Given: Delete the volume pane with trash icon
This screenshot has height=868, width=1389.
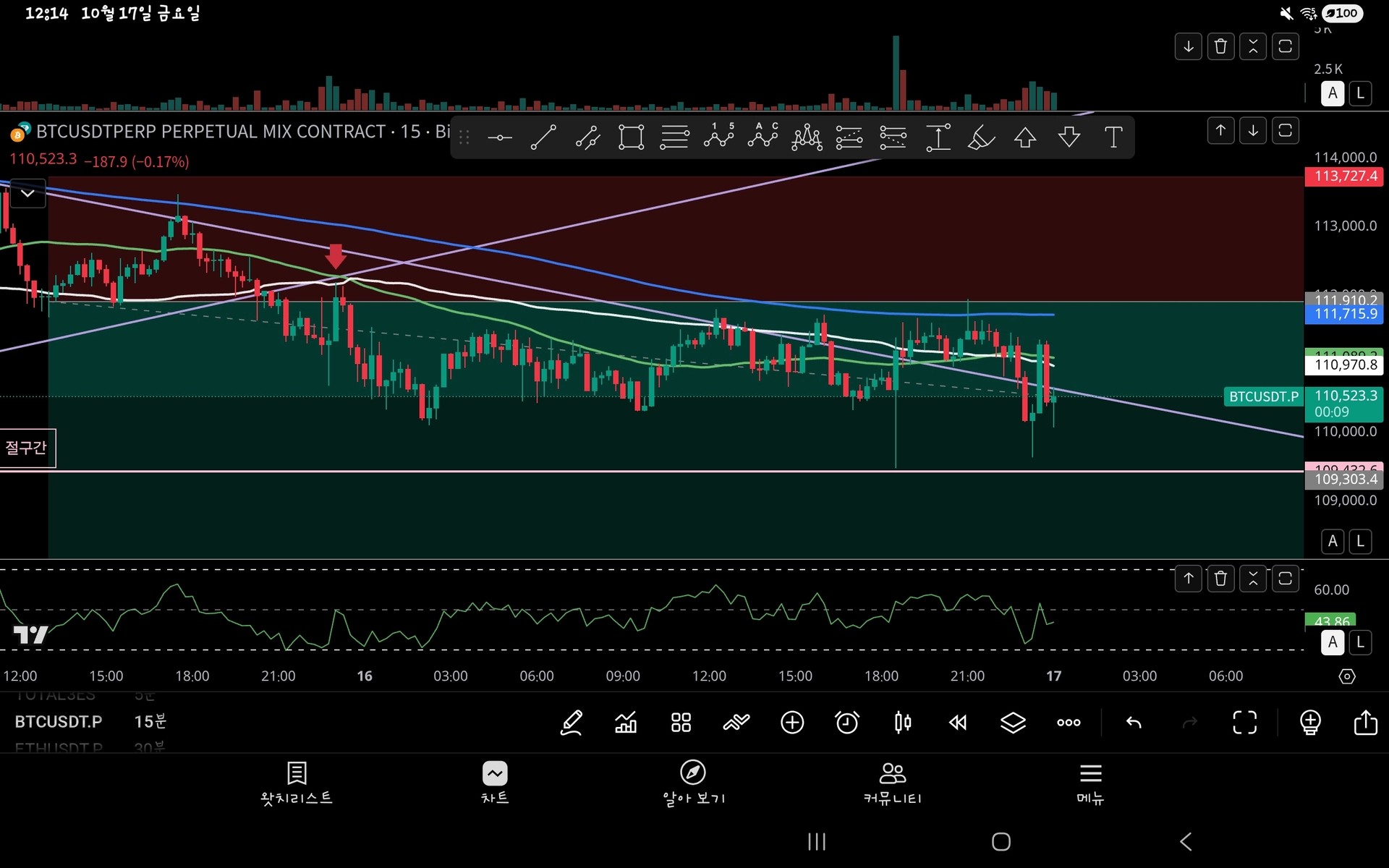Looking at the screenshot, I should 1221,47.
